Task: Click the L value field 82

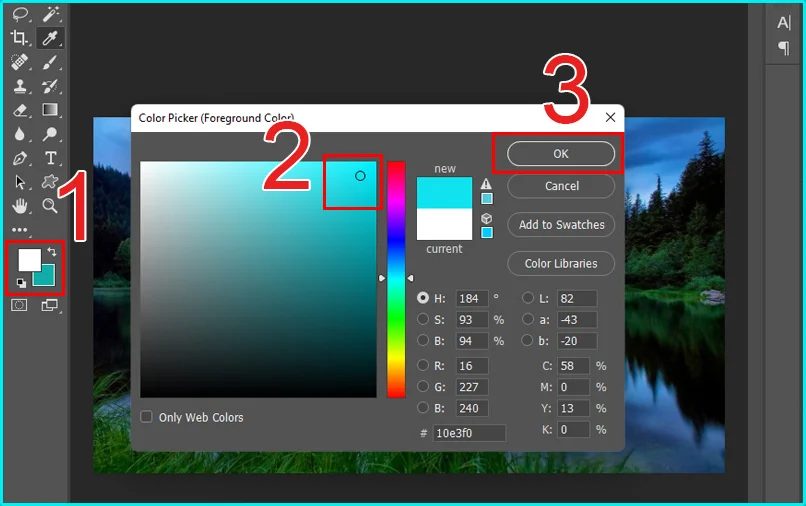Action: (x=577, y=298)
